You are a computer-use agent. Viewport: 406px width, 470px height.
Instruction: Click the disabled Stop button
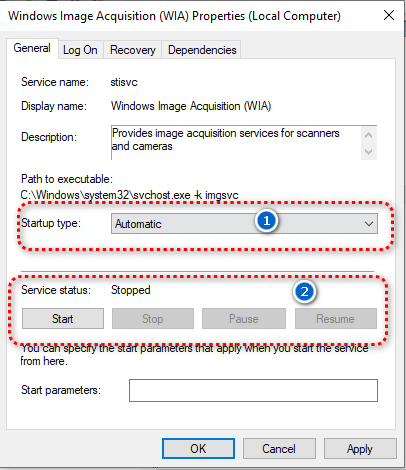153,319
